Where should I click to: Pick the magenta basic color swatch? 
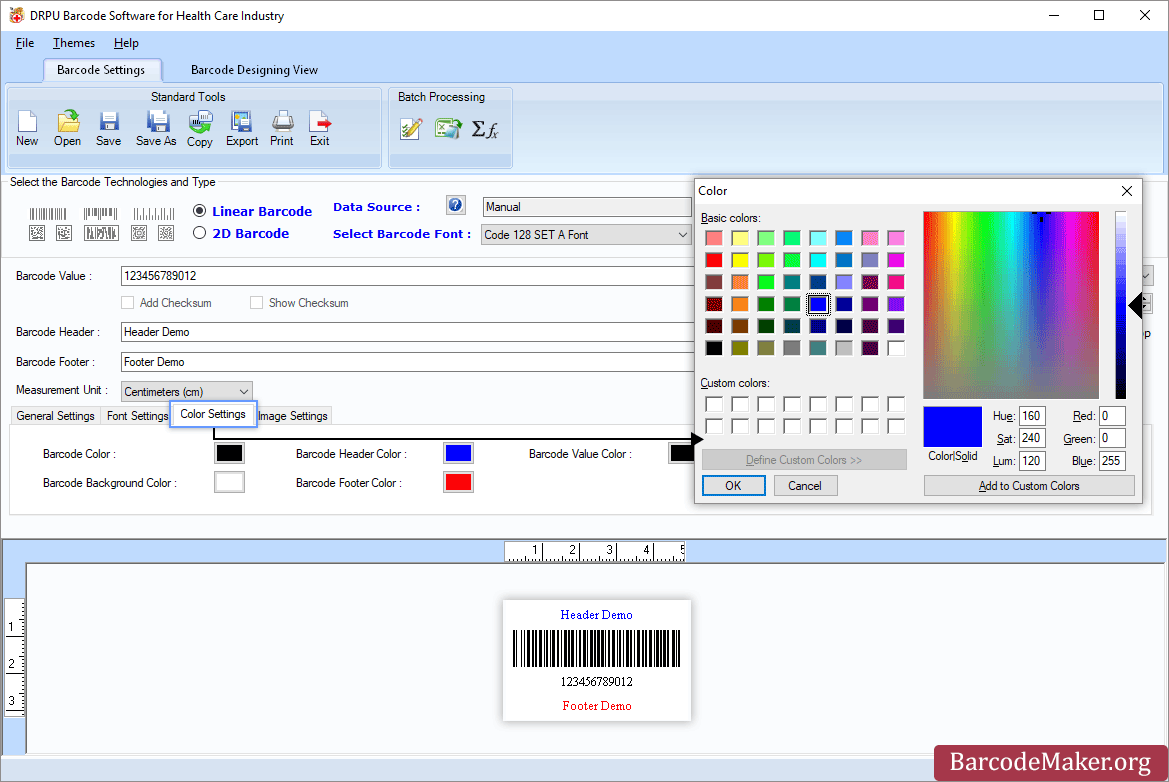[x=896, y=260]
